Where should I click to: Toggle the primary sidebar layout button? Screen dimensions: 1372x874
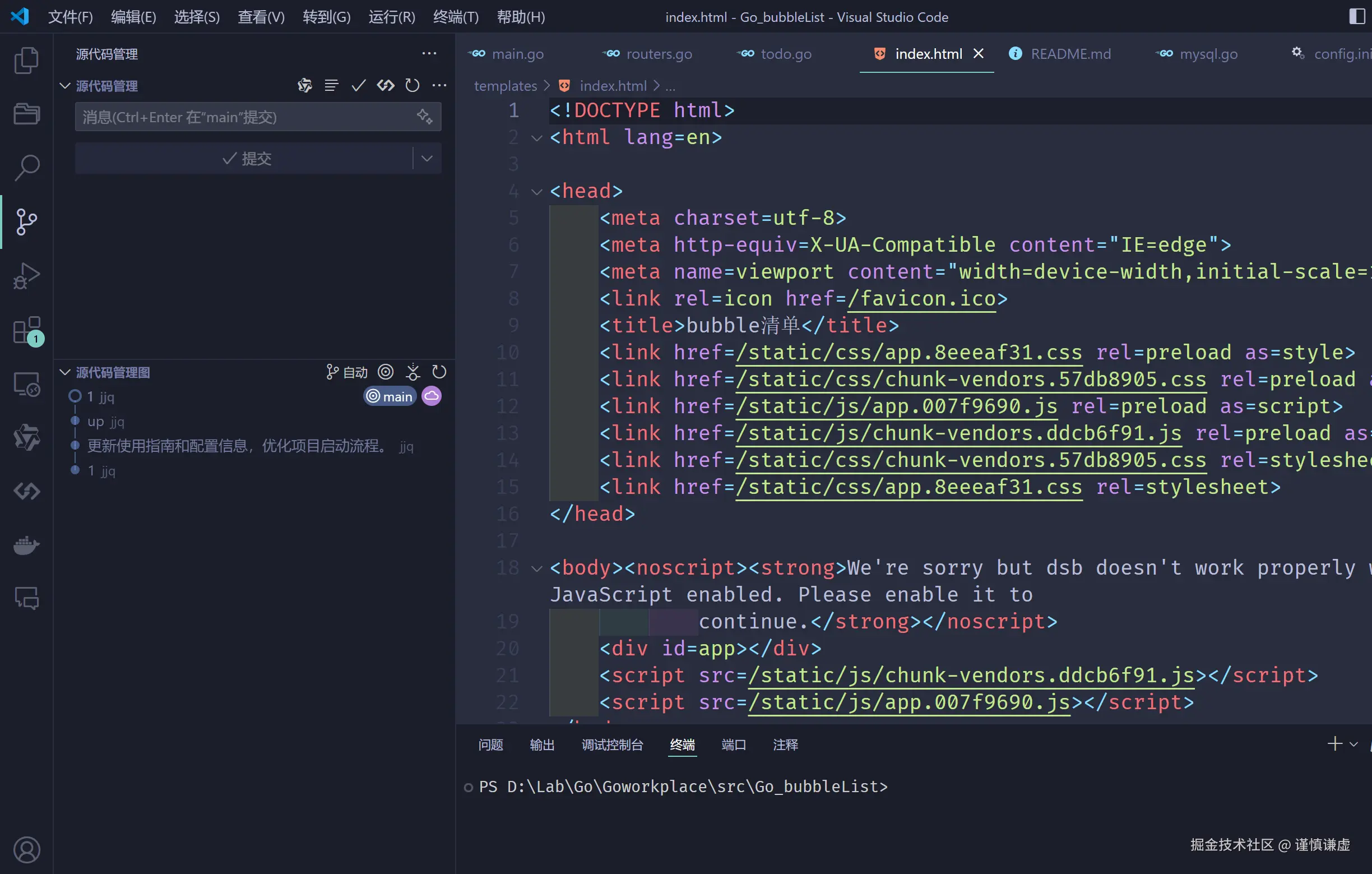click(x=1357, y=16)
